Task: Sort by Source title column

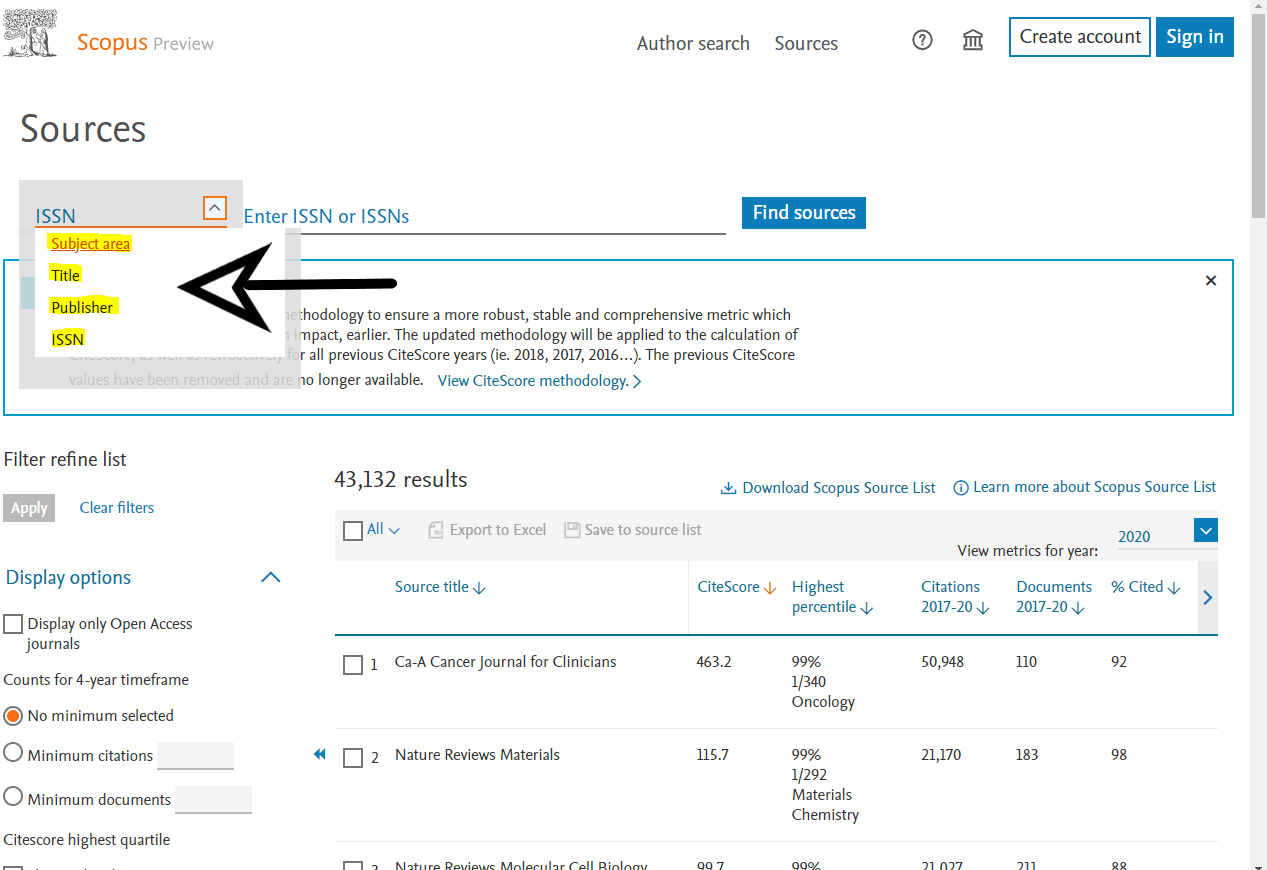Action: pyautogui.click(x=440, y=587)
